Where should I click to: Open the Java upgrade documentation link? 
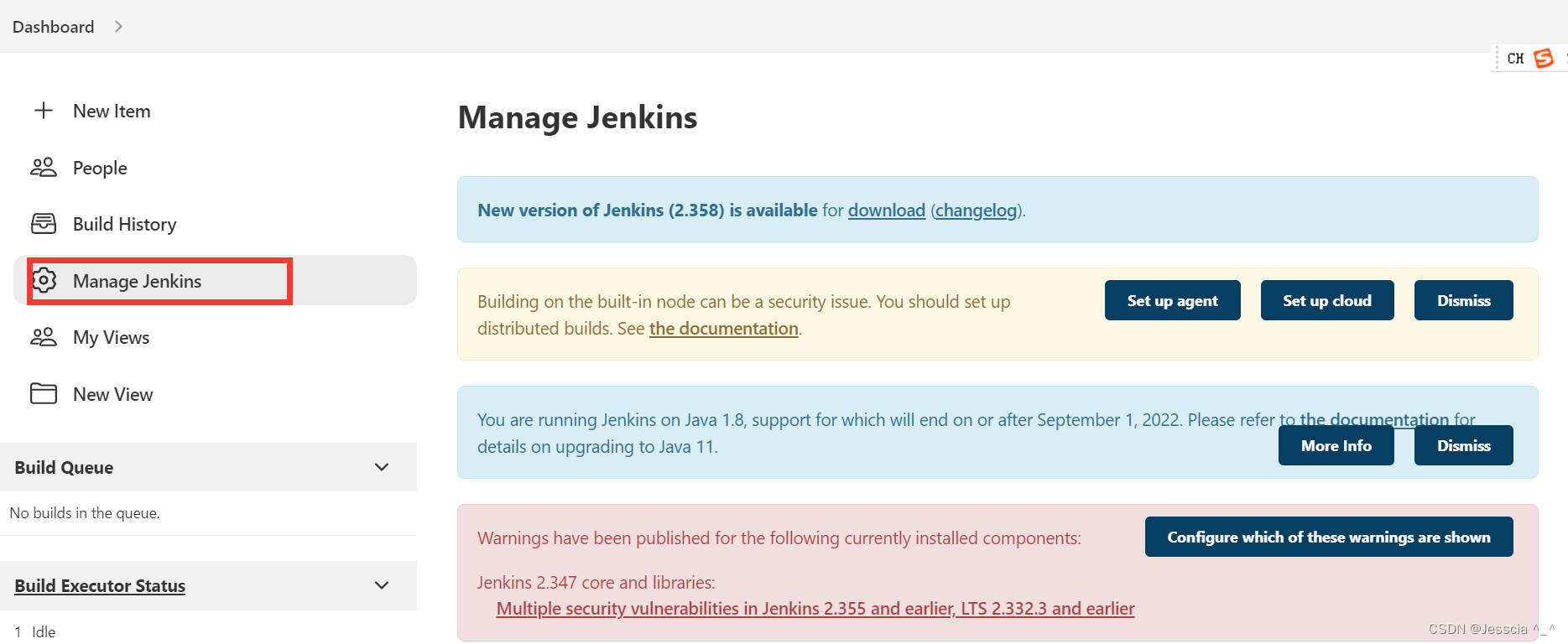click(x=1374, y=418)
